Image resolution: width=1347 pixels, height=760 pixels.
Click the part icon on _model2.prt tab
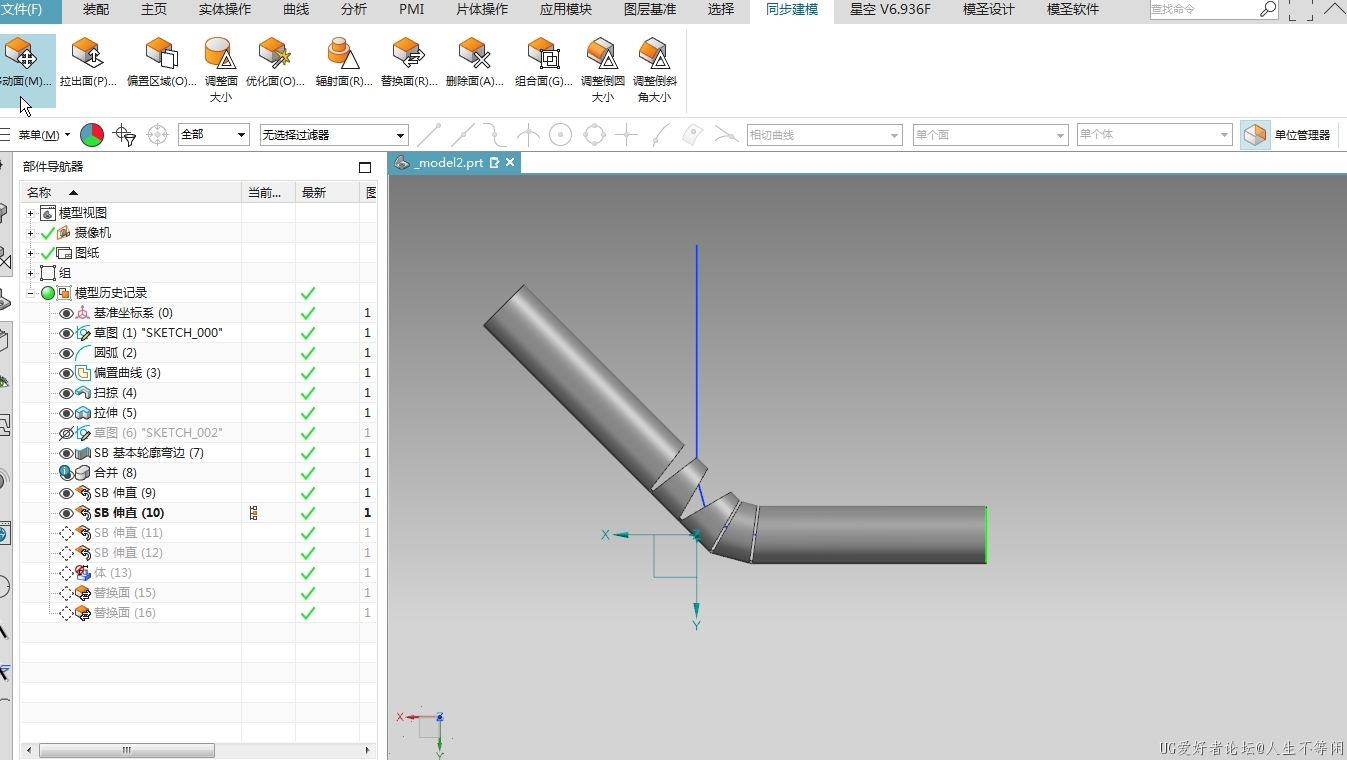coord(402,162)
